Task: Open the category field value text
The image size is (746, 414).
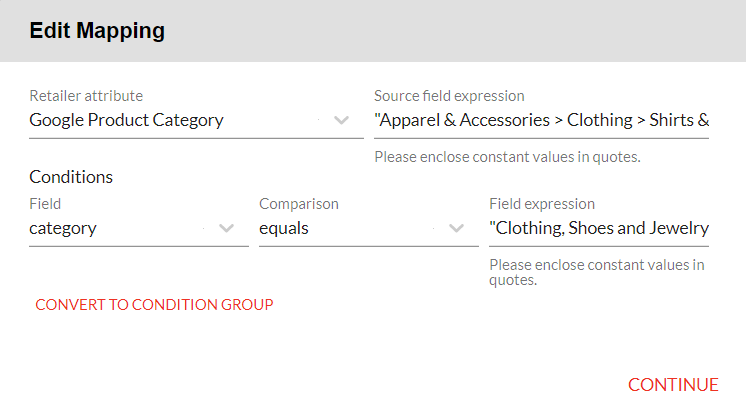Action: pyautogui.click(x=63, y=228)
